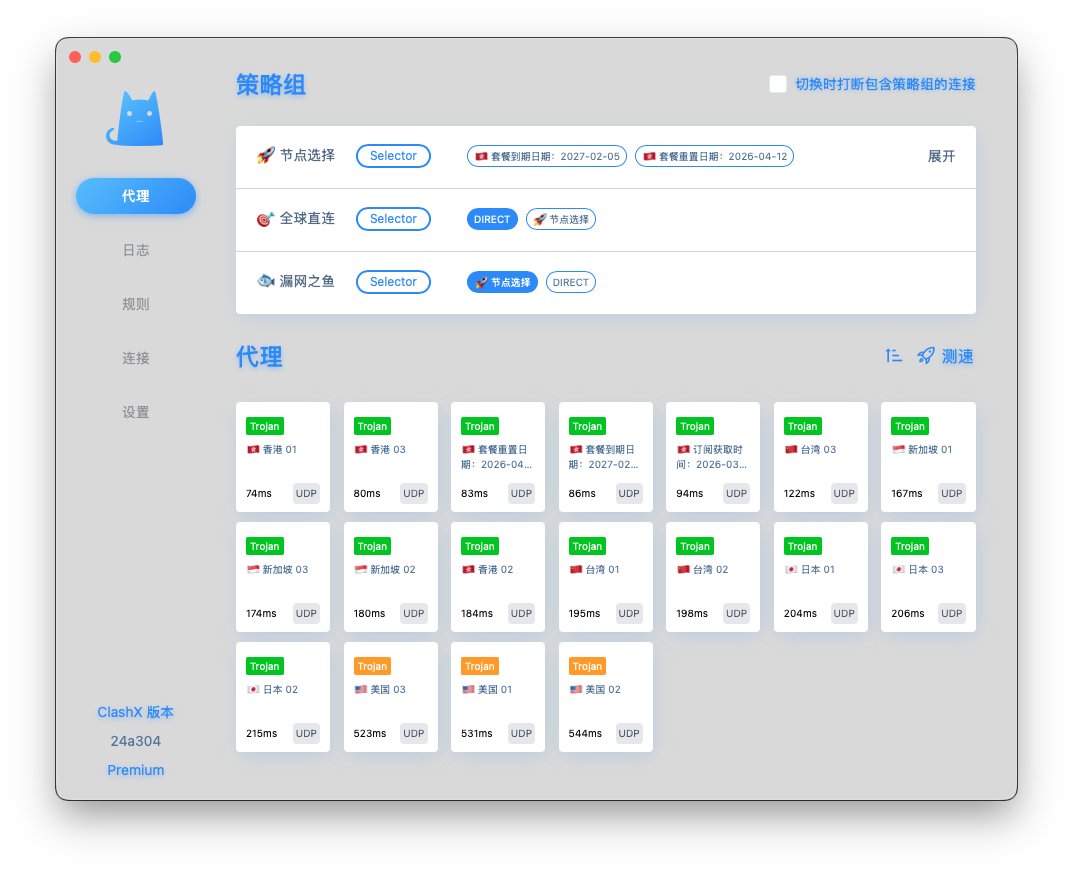This screenshot has height=874, width=1073.
Task: Click the US flag on 美国 01
Action: [x=468, y=689]
